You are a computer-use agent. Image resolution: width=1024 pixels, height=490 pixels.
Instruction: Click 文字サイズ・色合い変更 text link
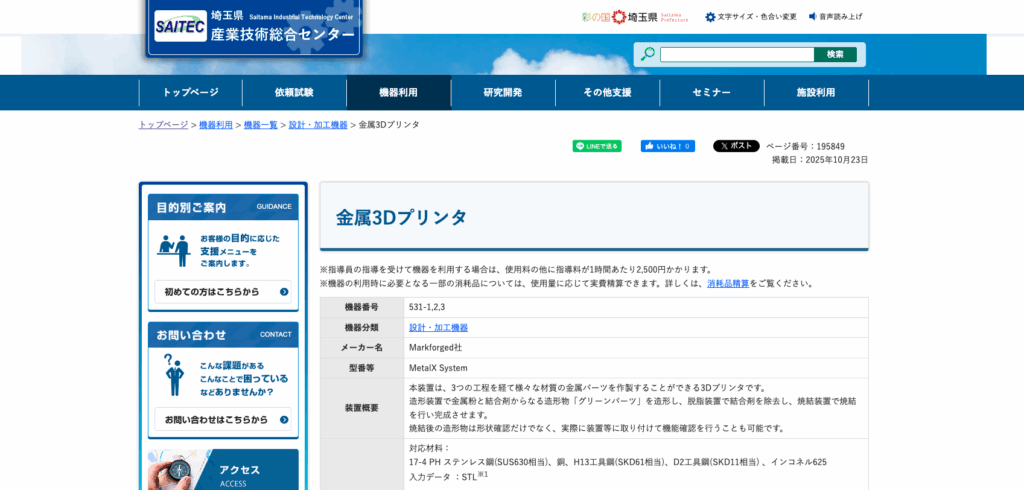(757, 17)
